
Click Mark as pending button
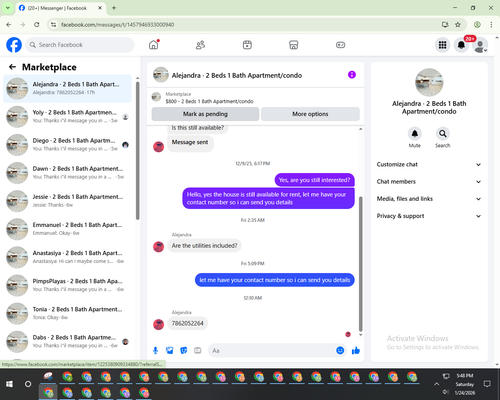coord(205,114)
